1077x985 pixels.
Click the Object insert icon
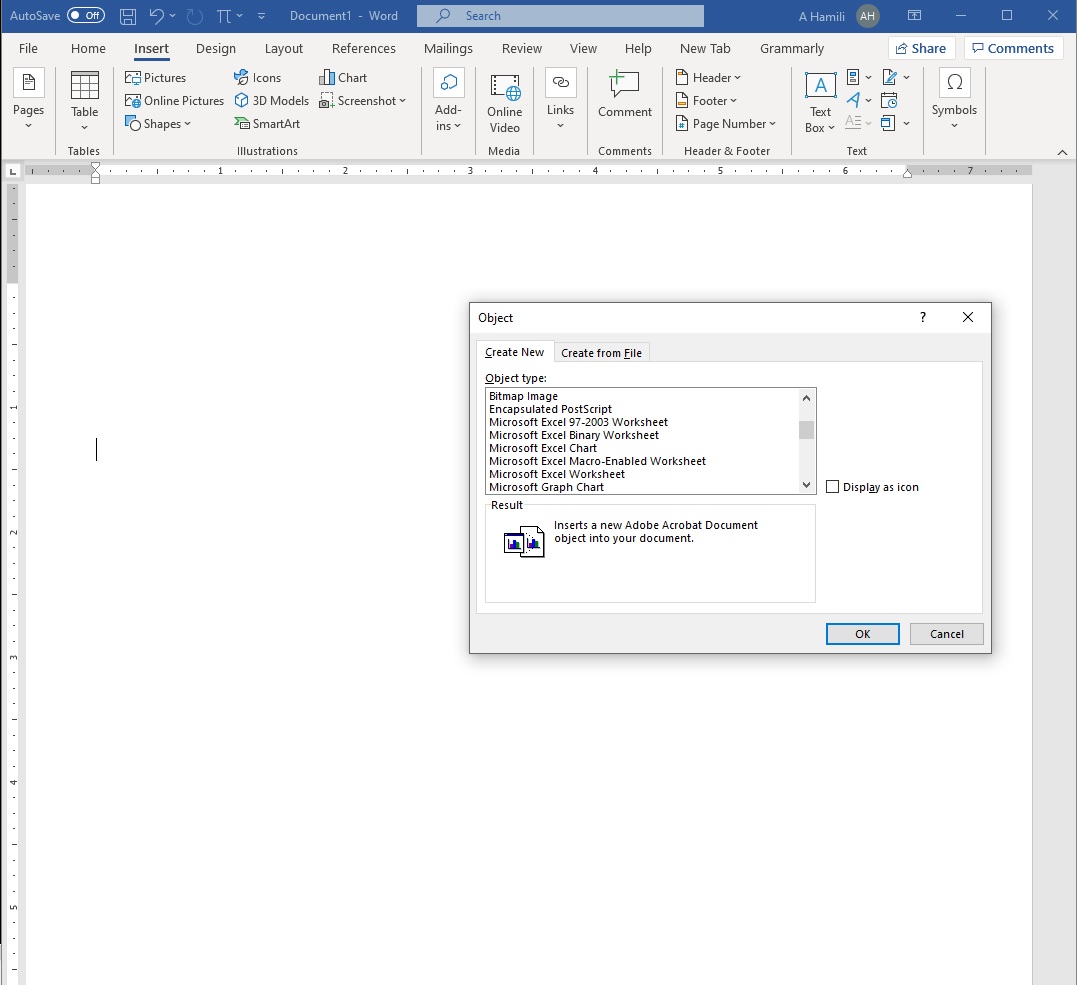[888, 124]
